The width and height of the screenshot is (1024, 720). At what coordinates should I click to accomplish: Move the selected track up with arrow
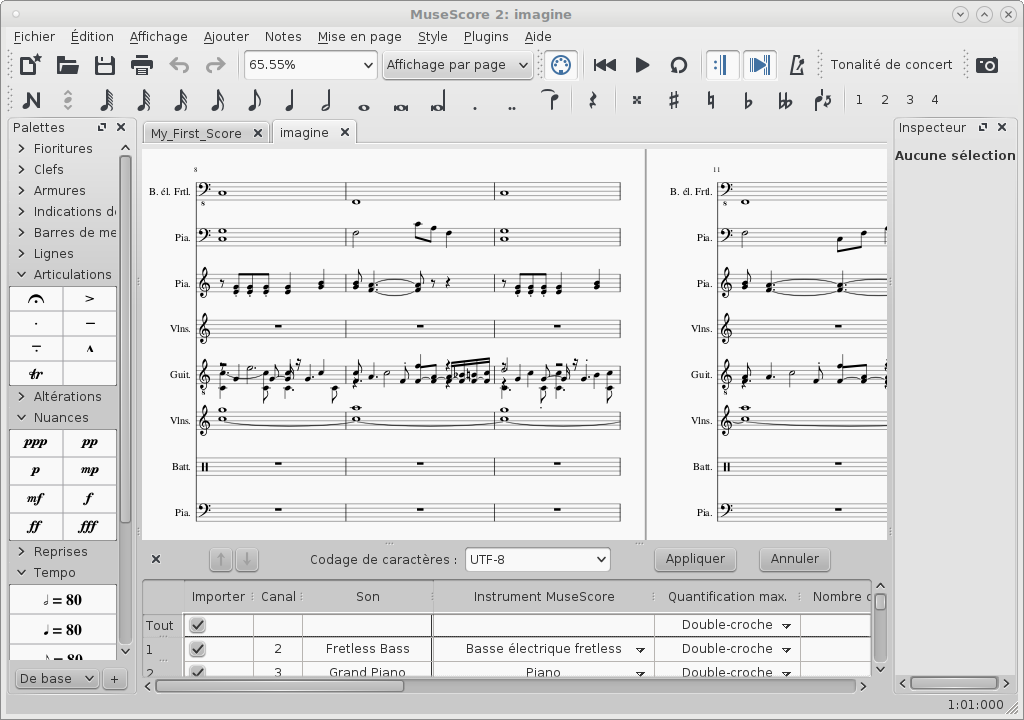[221, 559]
